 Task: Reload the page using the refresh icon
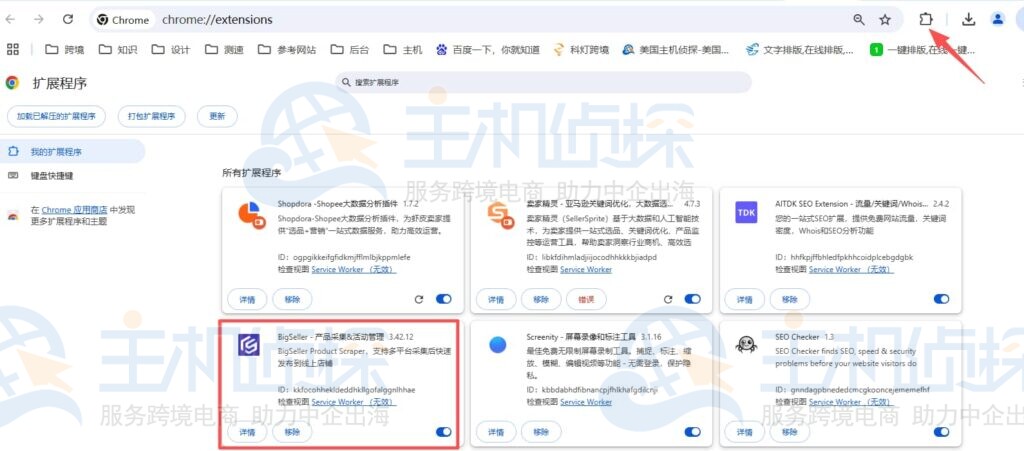coord(68,19)
